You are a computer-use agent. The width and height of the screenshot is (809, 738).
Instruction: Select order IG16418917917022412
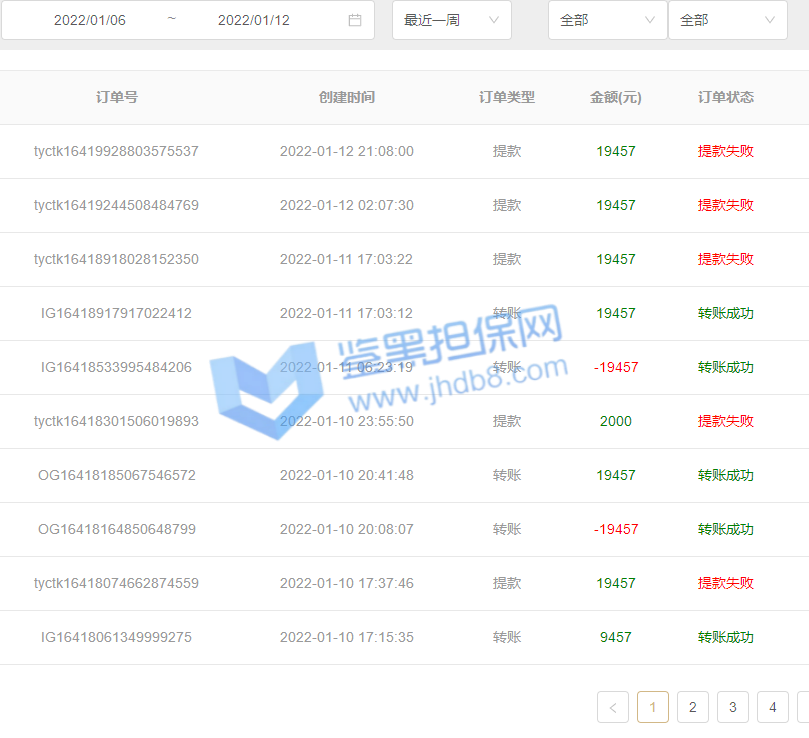tap(117, 313)
